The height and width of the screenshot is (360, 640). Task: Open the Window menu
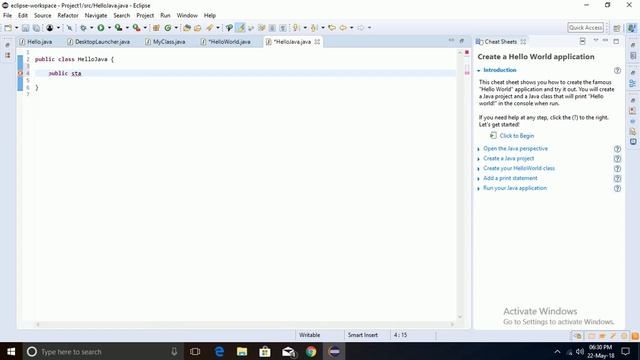click(x=187, y=16)
